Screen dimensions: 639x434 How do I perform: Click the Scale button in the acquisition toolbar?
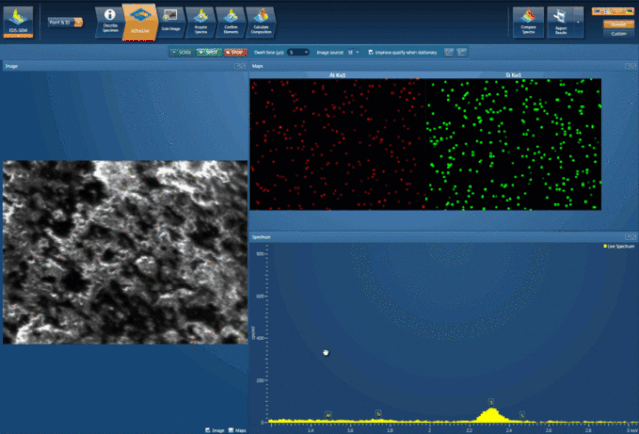(182, 52)
